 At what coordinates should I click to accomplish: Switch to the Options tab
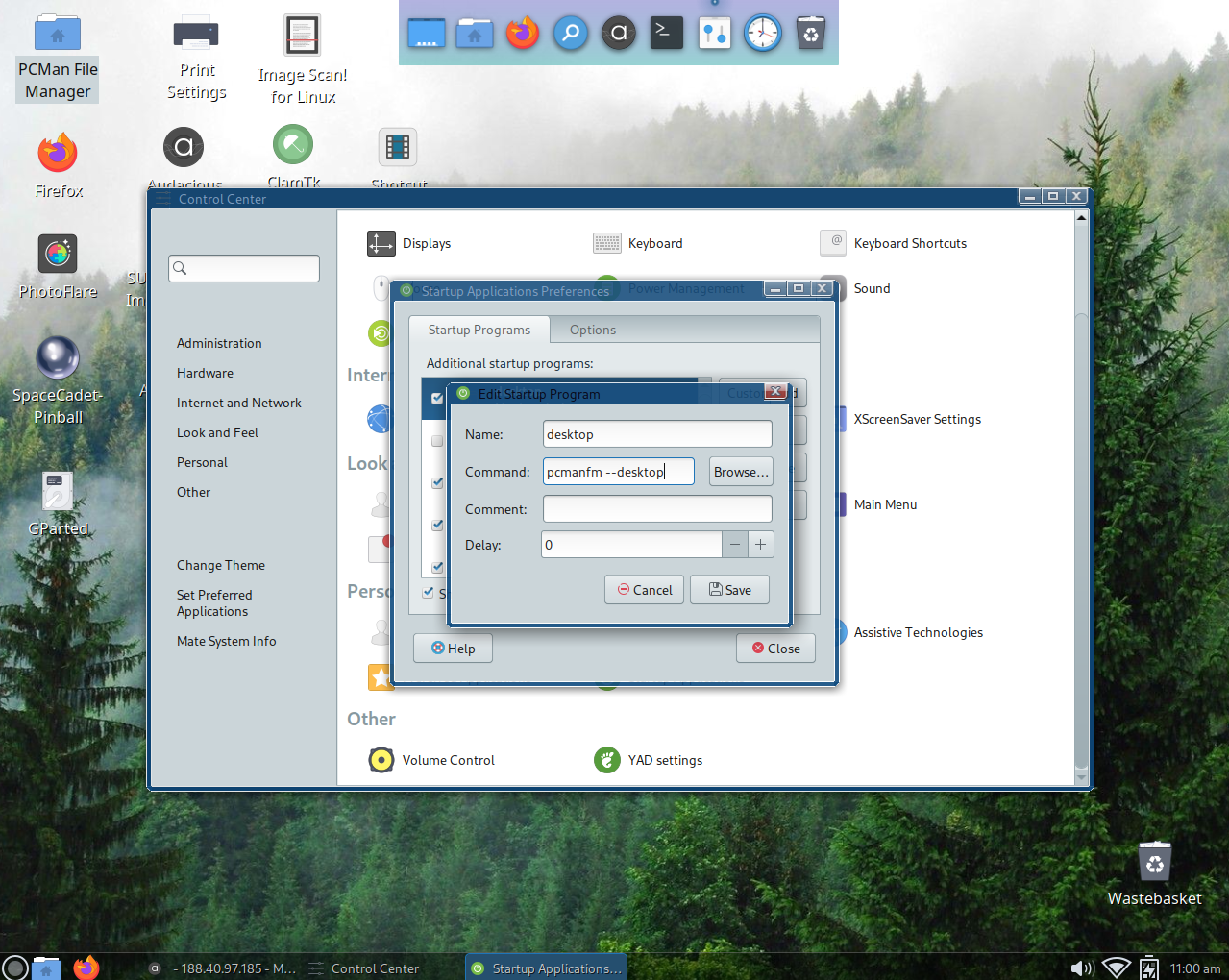(592, 330)
